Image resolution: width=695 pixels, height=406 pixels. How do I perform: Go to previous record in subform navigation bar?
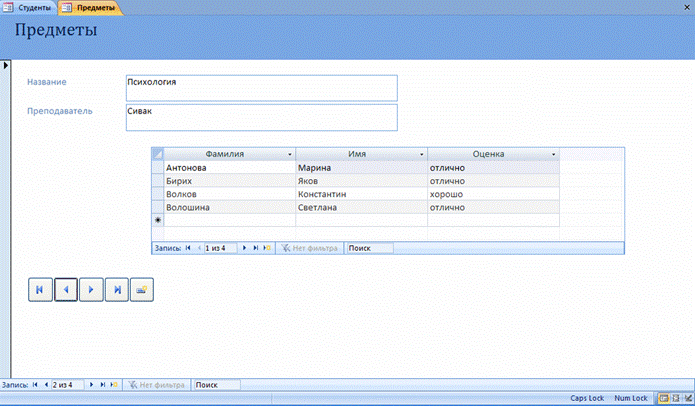pos(199,248)
